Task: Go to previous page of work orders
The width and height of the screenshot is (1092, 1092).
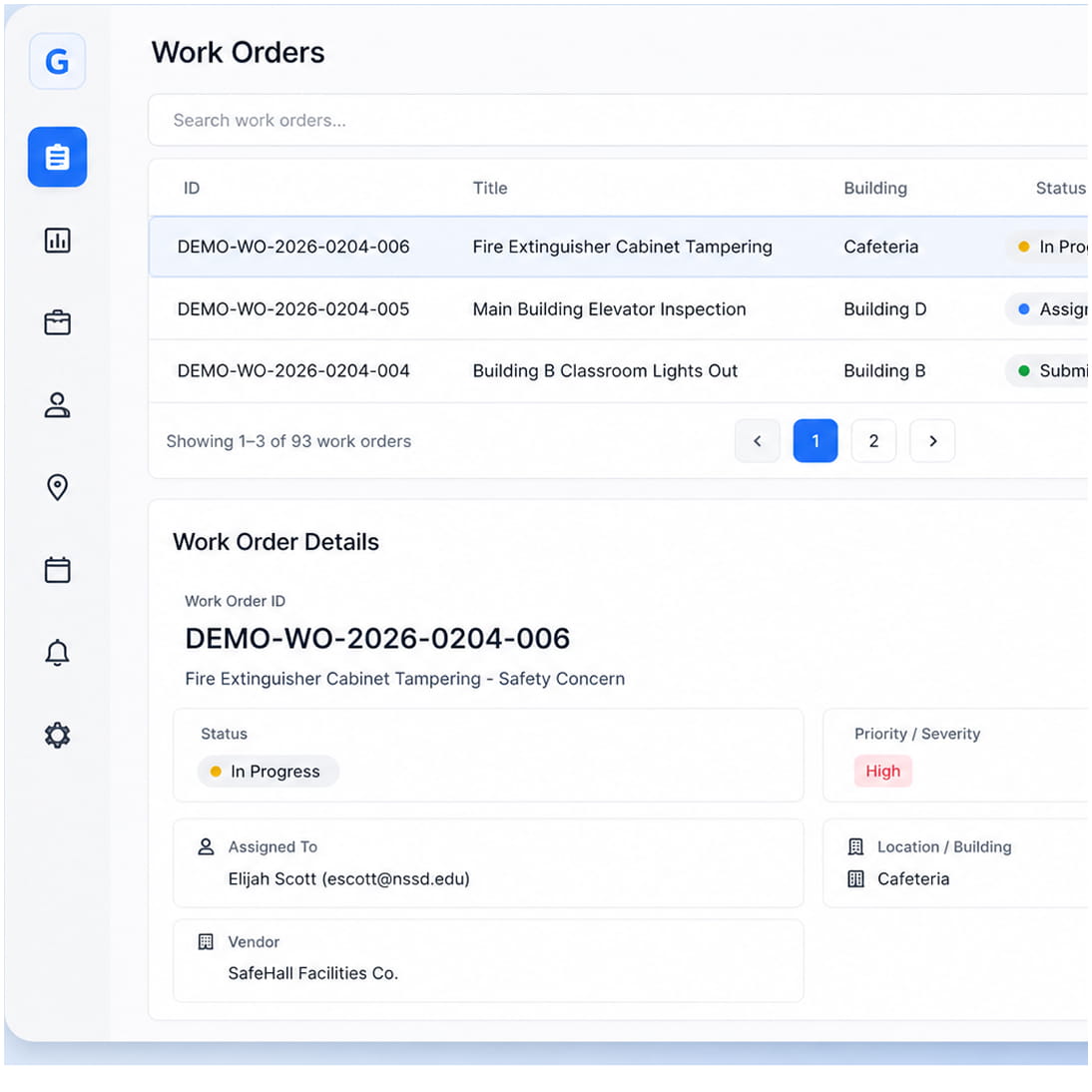Action: 757,441
